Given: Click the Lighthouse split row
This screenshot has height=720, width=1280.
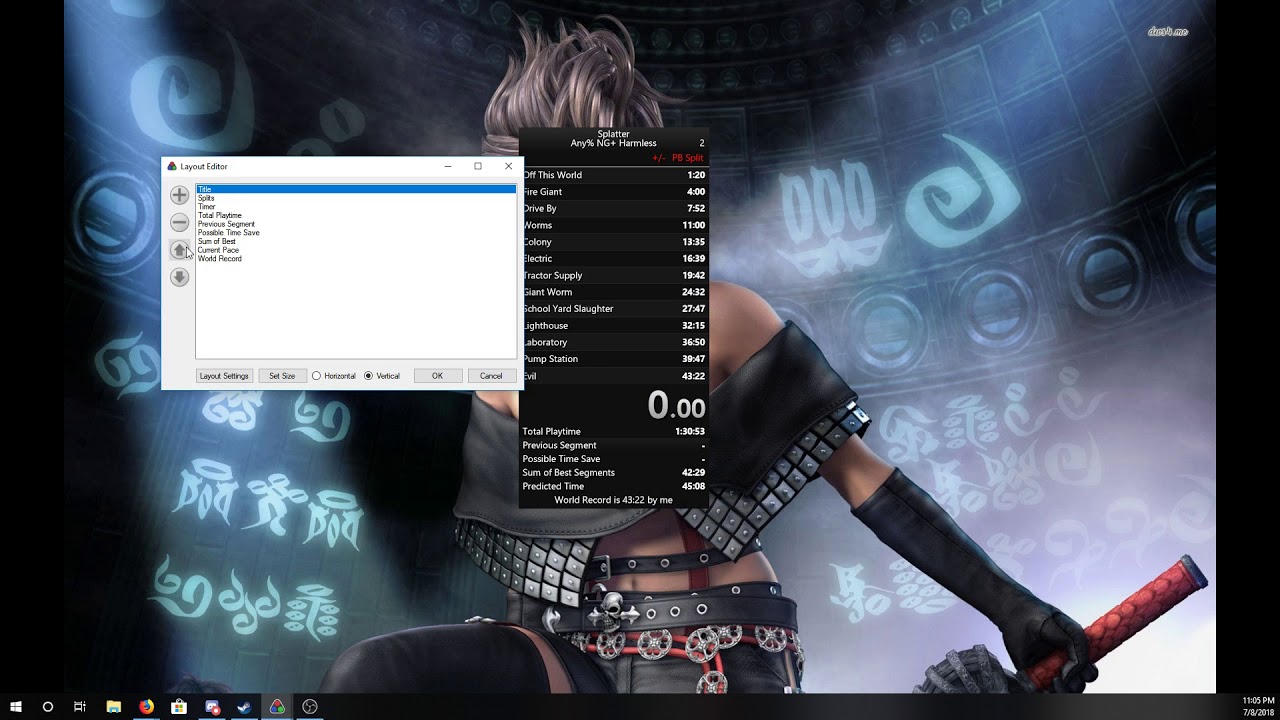Looking at the screenshot, I should [614, 325].
